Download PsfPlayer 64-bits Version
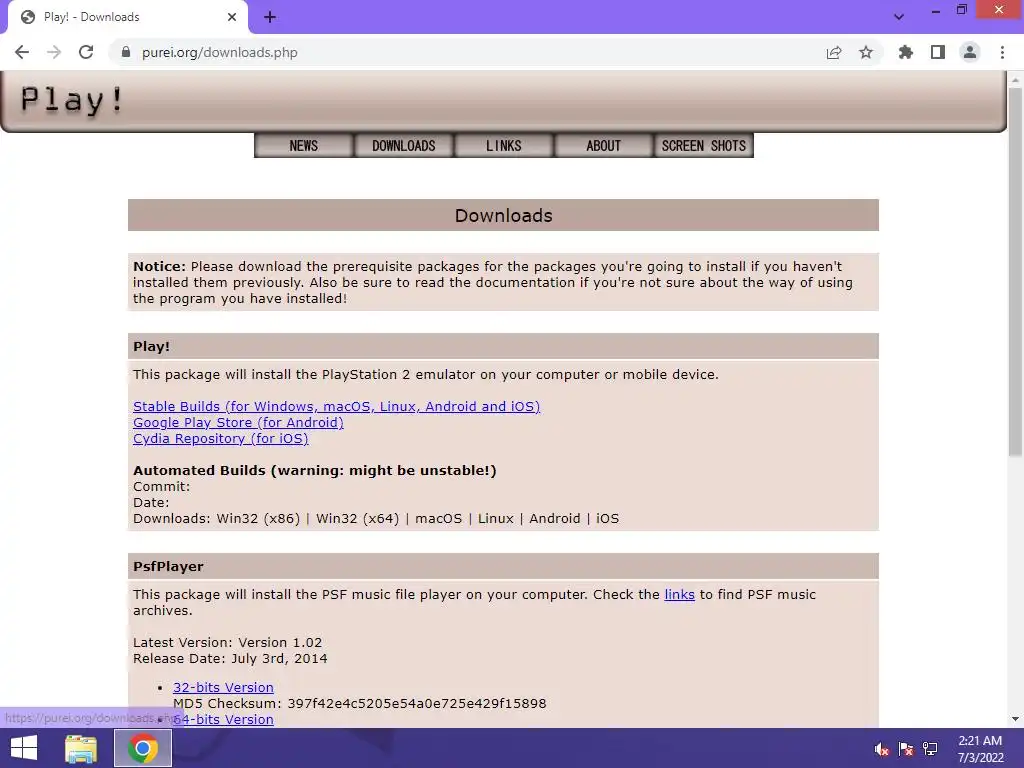The height and width of the screenshot is (768, 1024). [223, 719]
